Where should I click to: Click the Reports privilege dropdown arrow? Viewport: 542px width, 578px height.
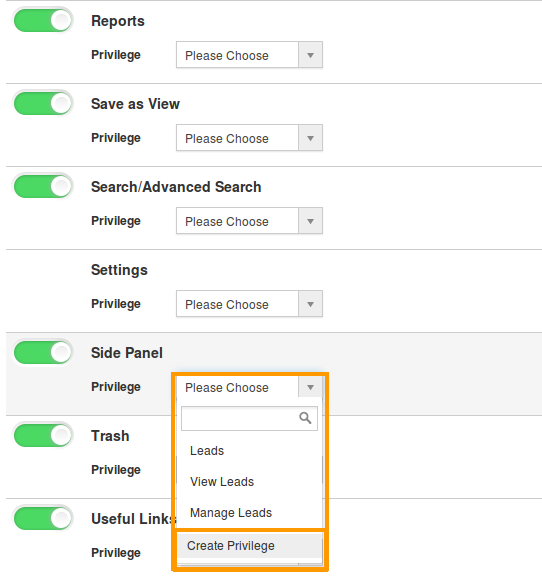[310, 55]
